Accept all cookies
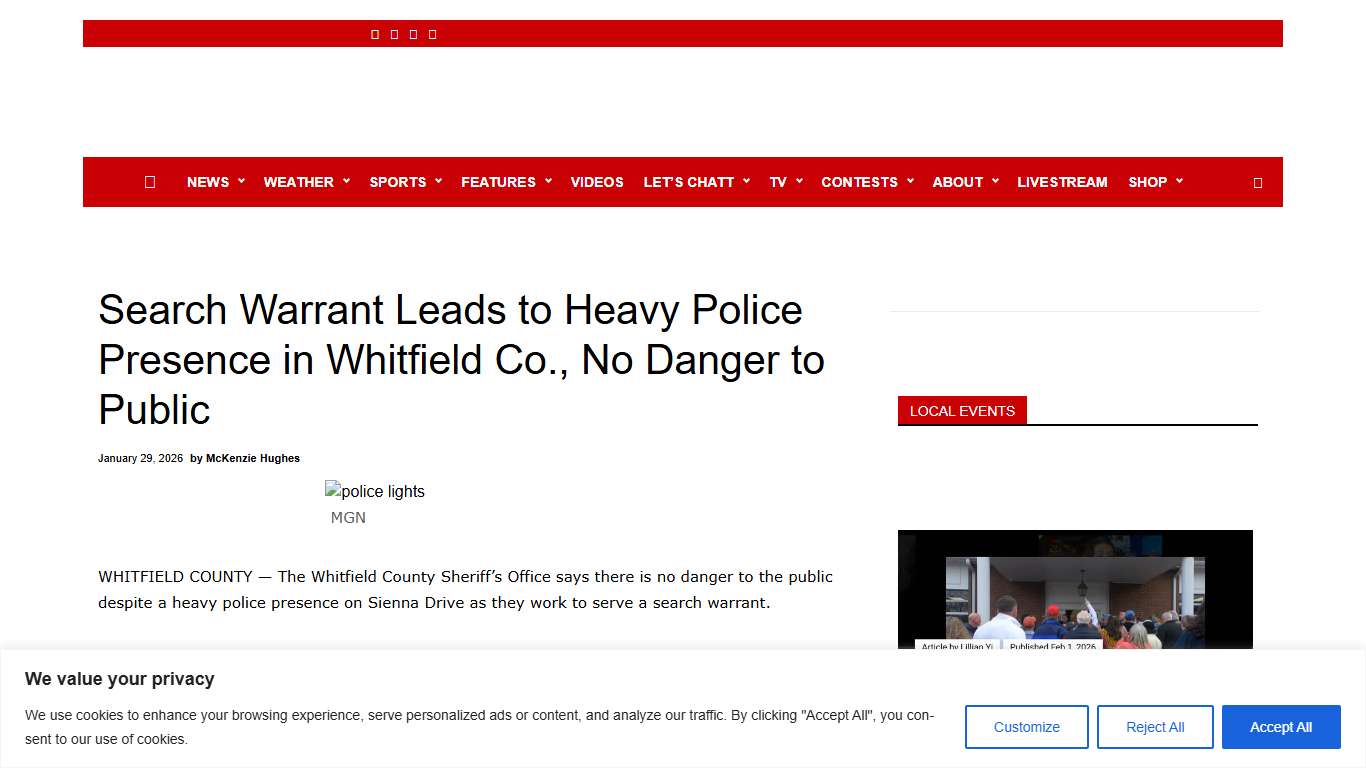This screenshot has height=768, width=1366. 1281,727
